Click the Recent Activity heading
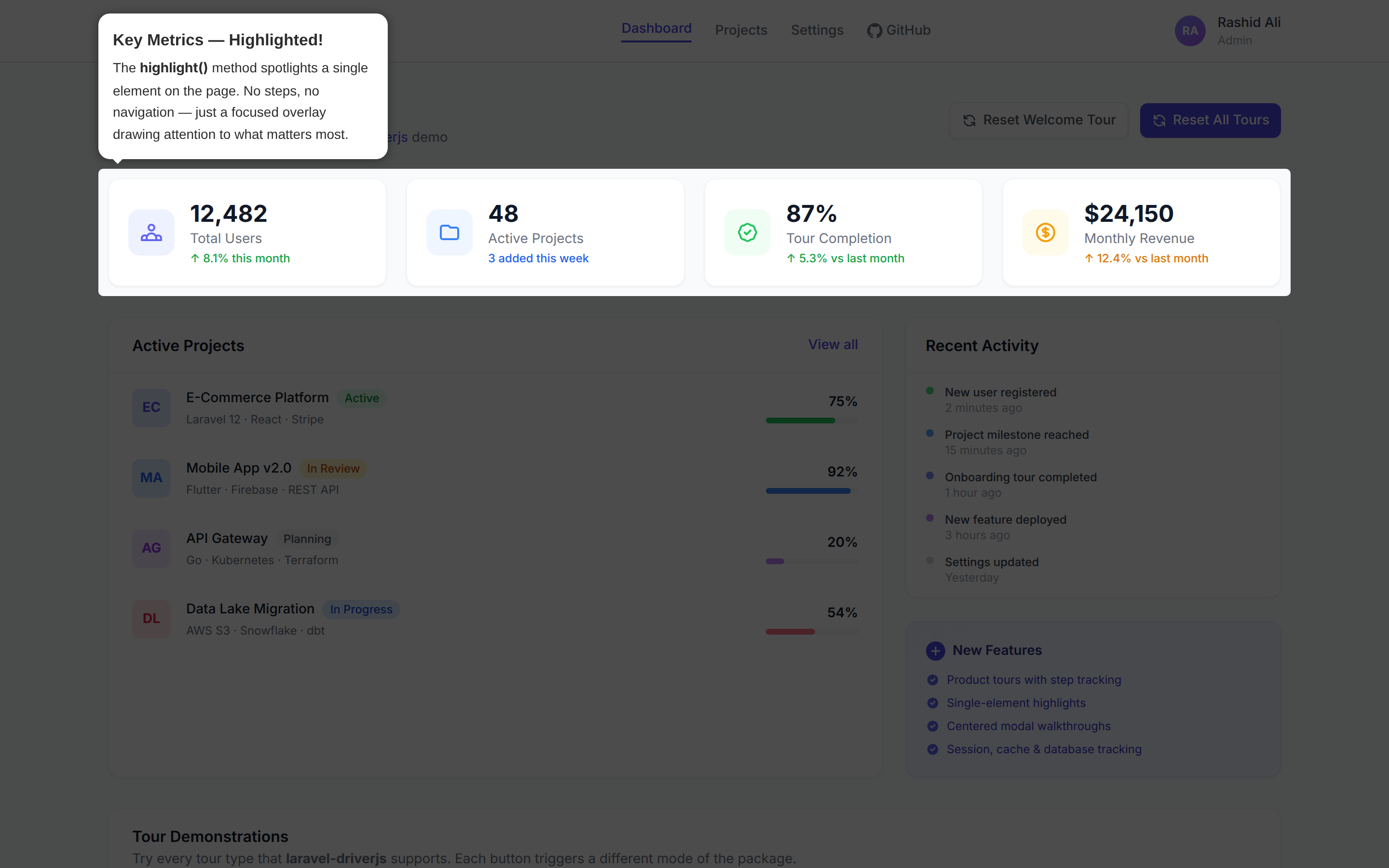This screenshot has height=868, width=1389. point(982,346)
